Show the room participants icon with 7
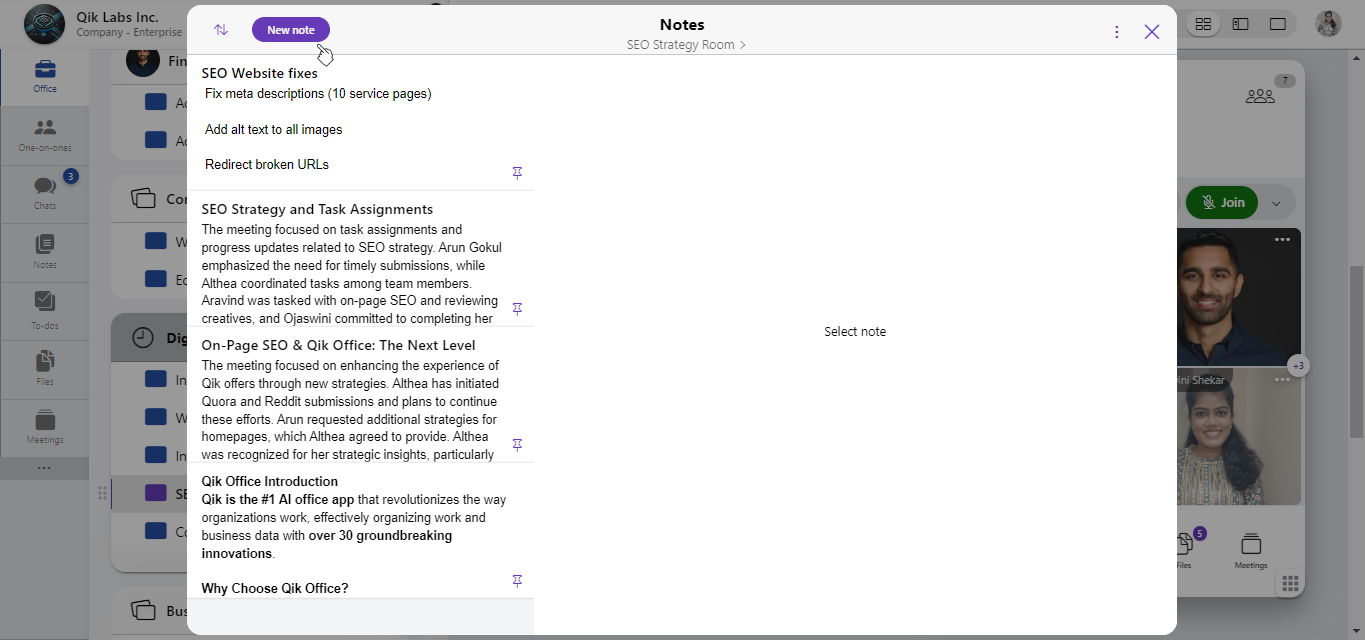The width and height of the screenshot is (1365, 640). click(x=1260, y=96)
